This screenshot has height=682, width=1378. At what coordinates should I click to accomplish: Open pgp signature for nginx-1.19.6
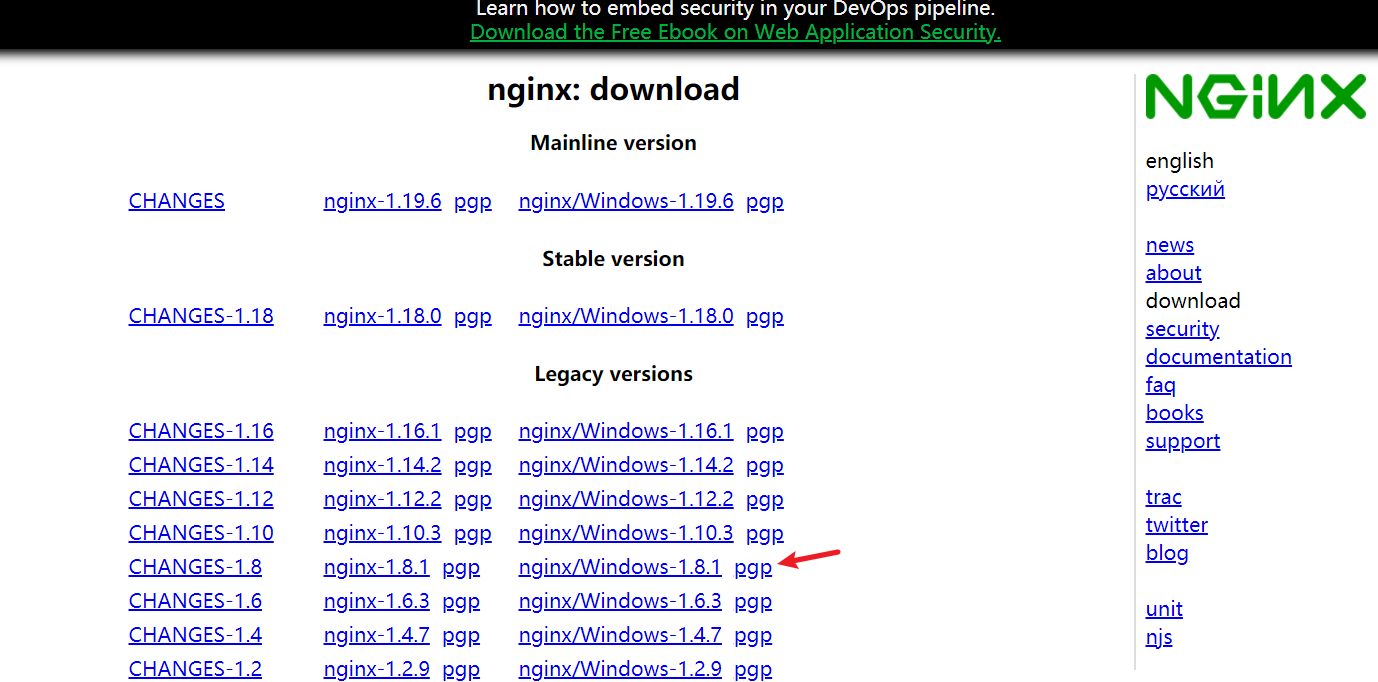473,202
